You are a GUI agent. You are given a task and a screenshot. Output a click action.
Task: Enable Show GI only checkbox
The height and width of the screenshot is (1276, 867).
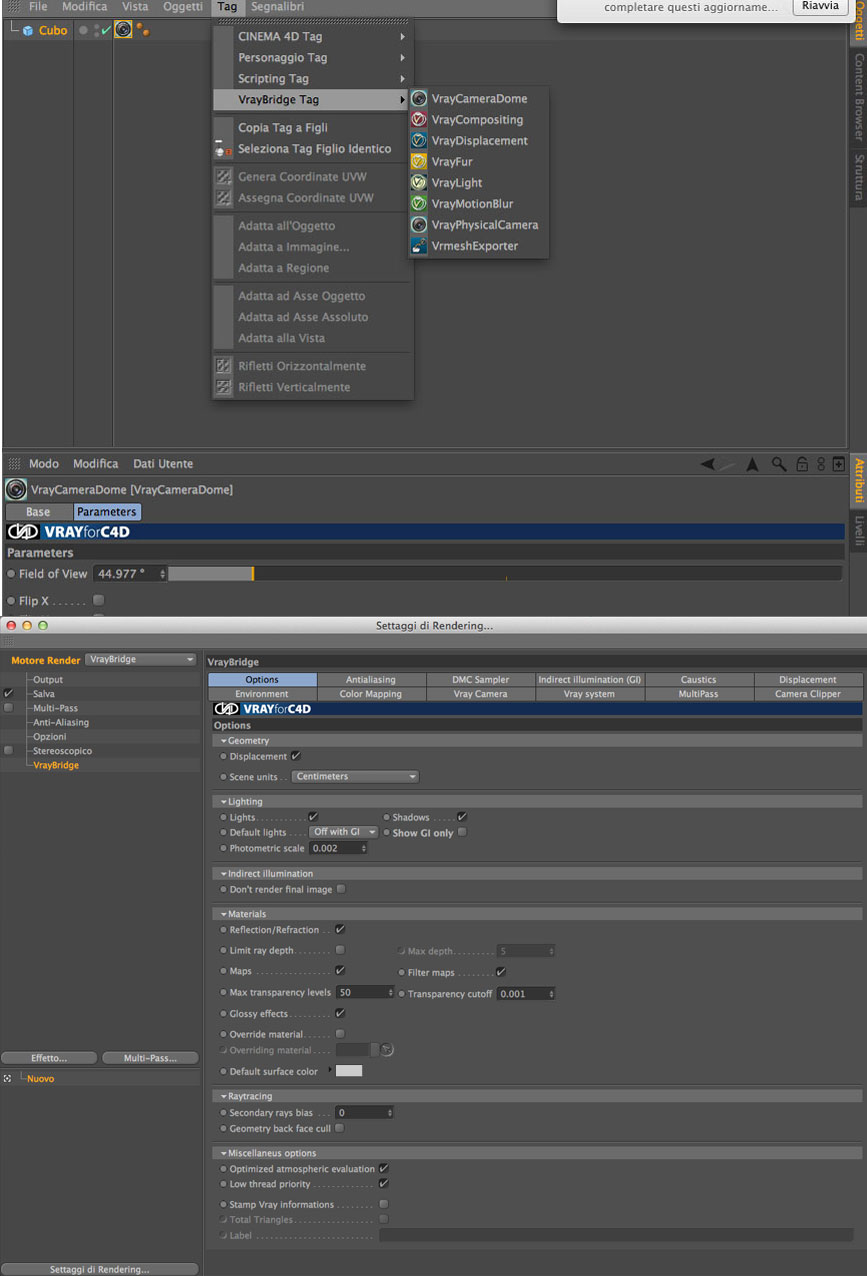462,832
